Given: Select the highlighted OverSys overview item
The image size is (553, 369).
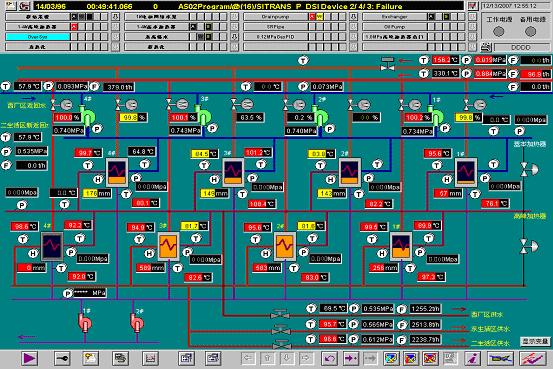Looking at the screenshot, I should (38, 37).
